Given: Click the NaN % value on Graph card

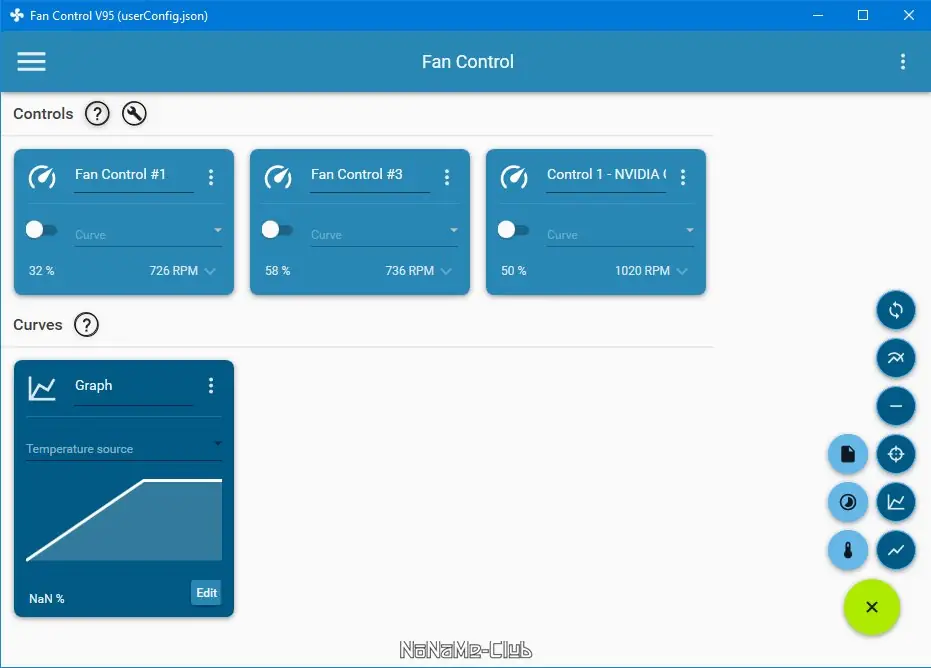Looking at the screenshot, I should click(46, 599).
